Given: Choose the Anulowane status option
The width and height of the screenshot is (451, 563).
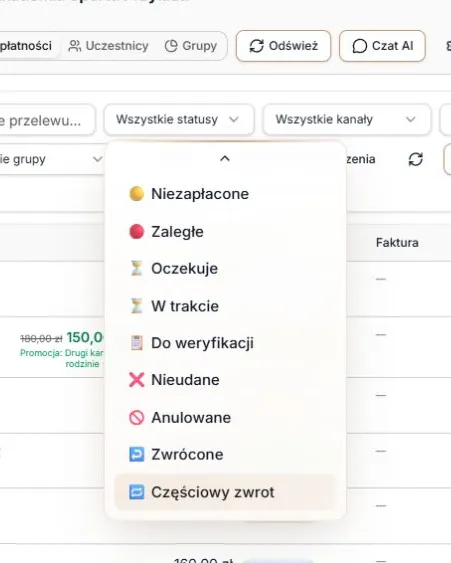Looking at the screenshot, I should click(225, 417).
